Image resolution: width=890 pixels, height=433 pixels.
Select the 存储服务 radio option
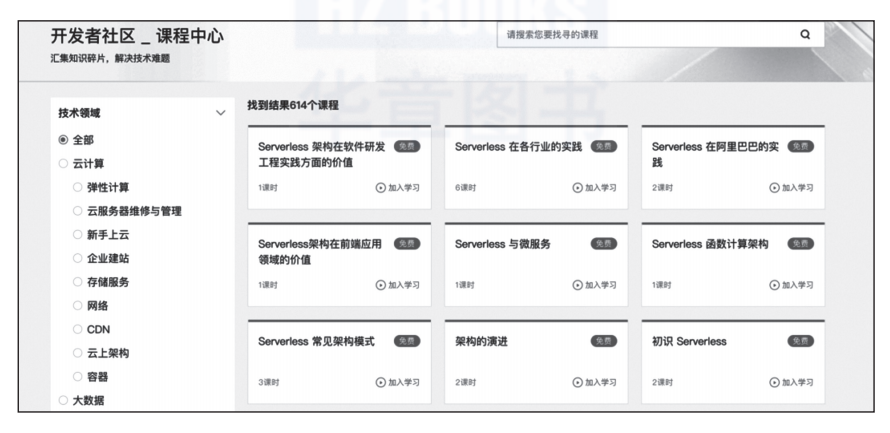pos(78,281)
